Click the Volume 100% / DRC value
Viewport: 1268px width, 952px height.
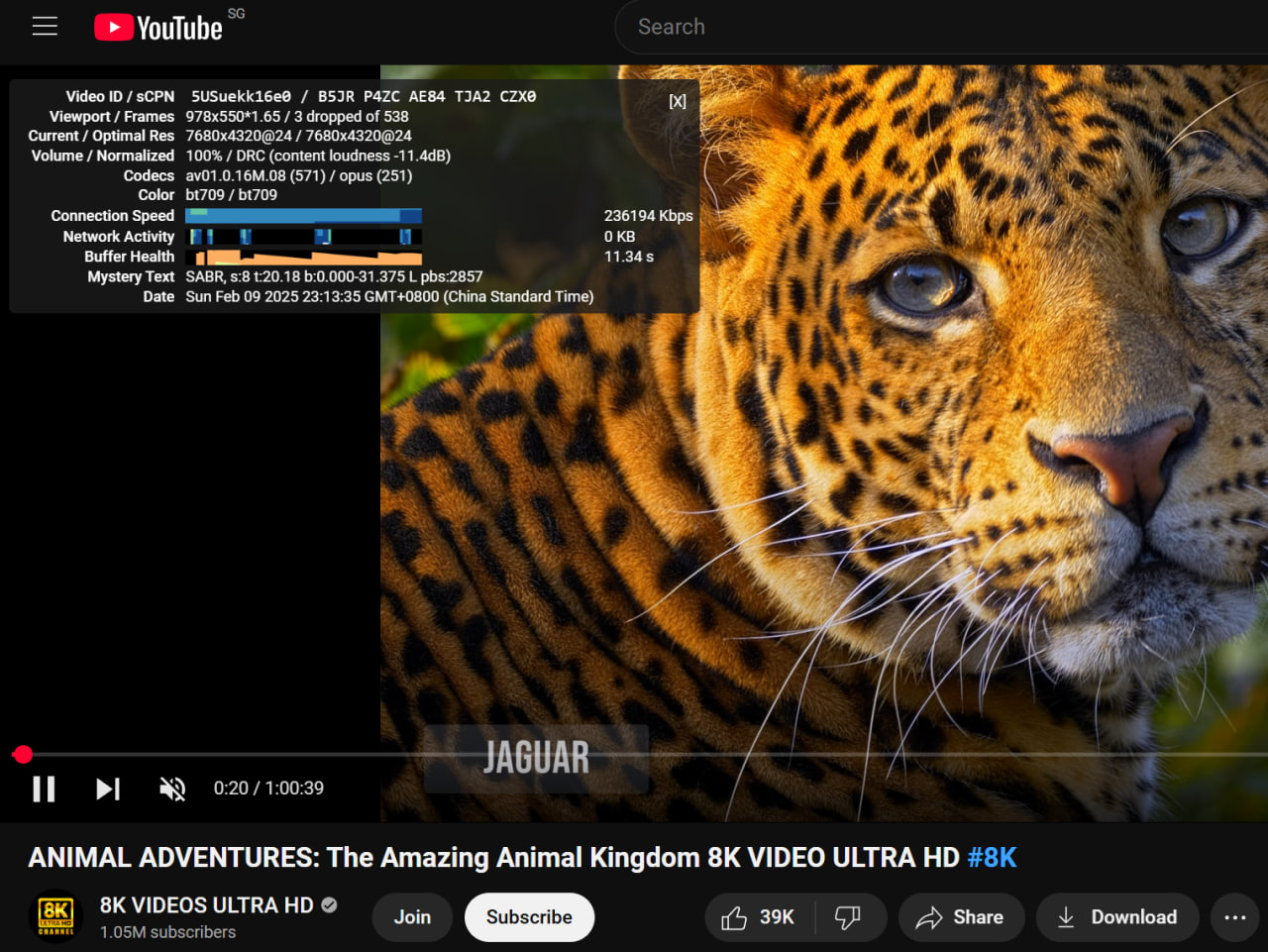[x=318, y=156]
